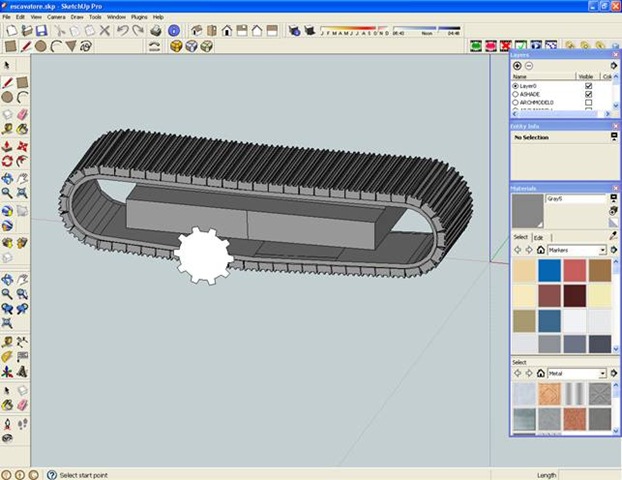Click the Add Layer plus button
Image resolution: width=622 pixels, height=480 pixels.
(x=517, y=66)
